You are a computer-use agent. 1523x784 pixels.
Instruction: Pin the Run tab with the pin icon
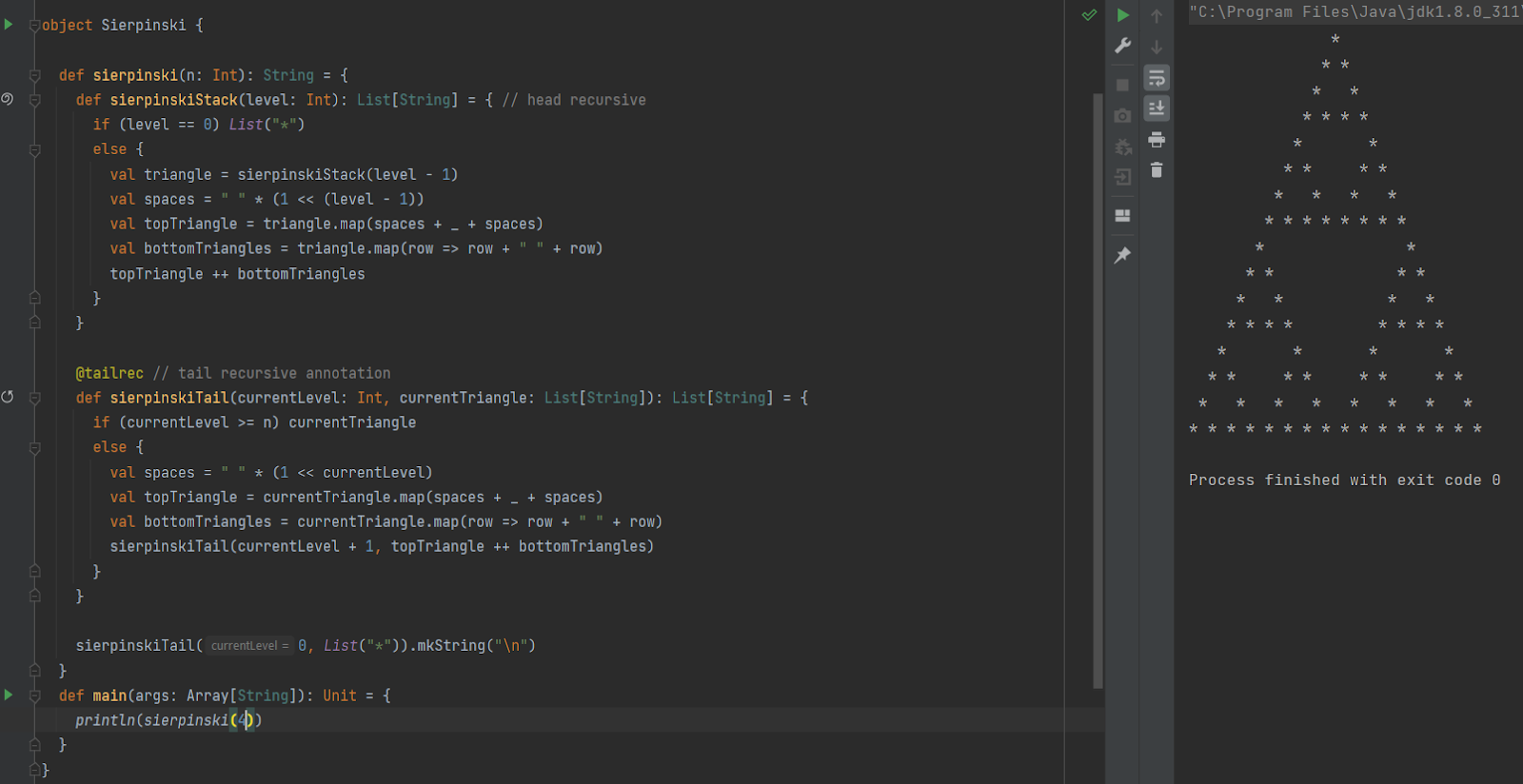[1123, 255]
